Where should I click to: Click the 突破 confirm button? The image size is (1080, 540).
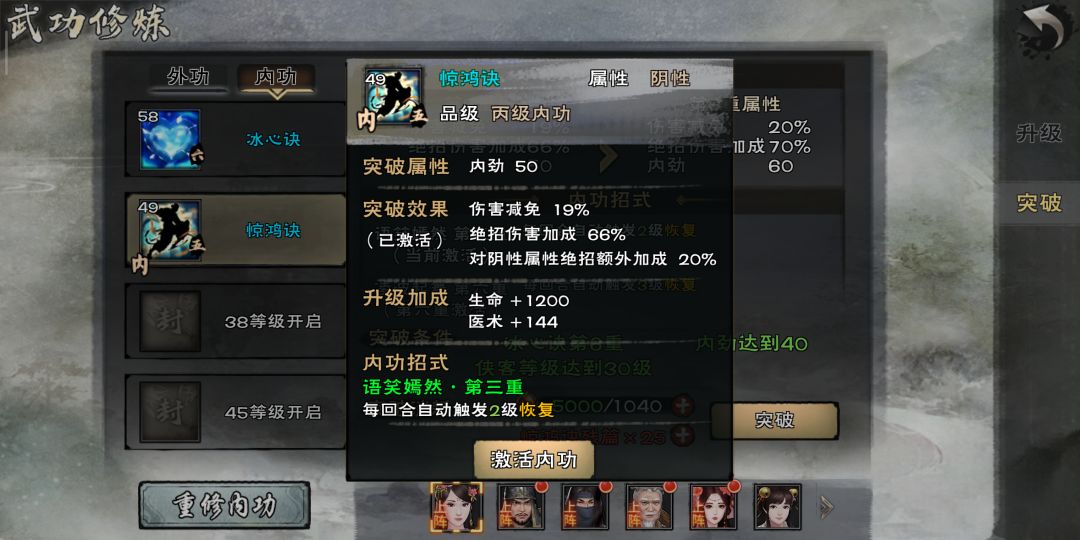(774, 421)
